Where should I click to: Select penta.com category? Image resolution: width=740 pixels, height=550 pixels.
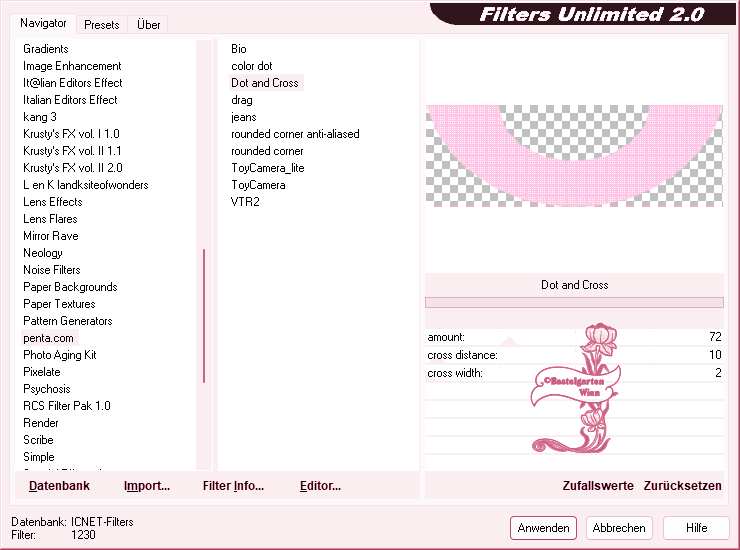point(49,338)
